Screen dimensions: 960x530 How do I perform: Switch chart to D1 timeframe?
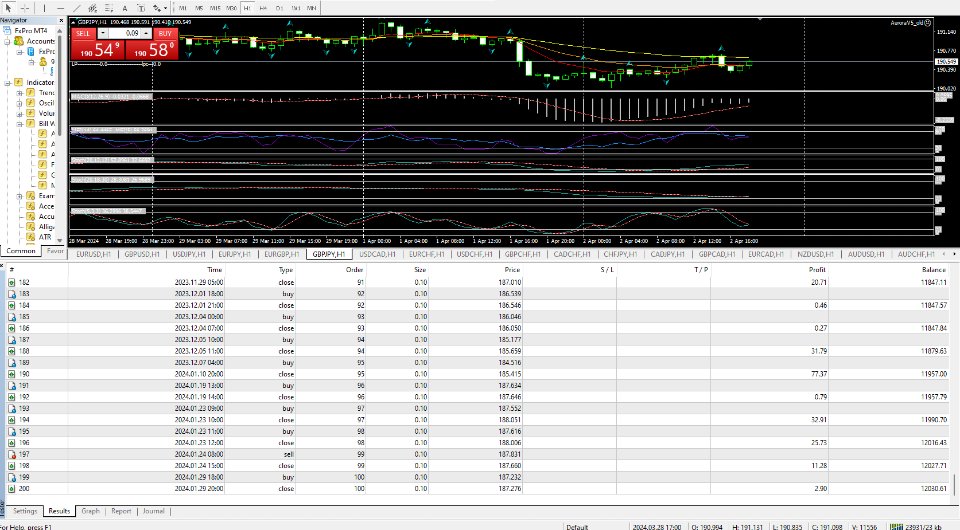(279, 8)
